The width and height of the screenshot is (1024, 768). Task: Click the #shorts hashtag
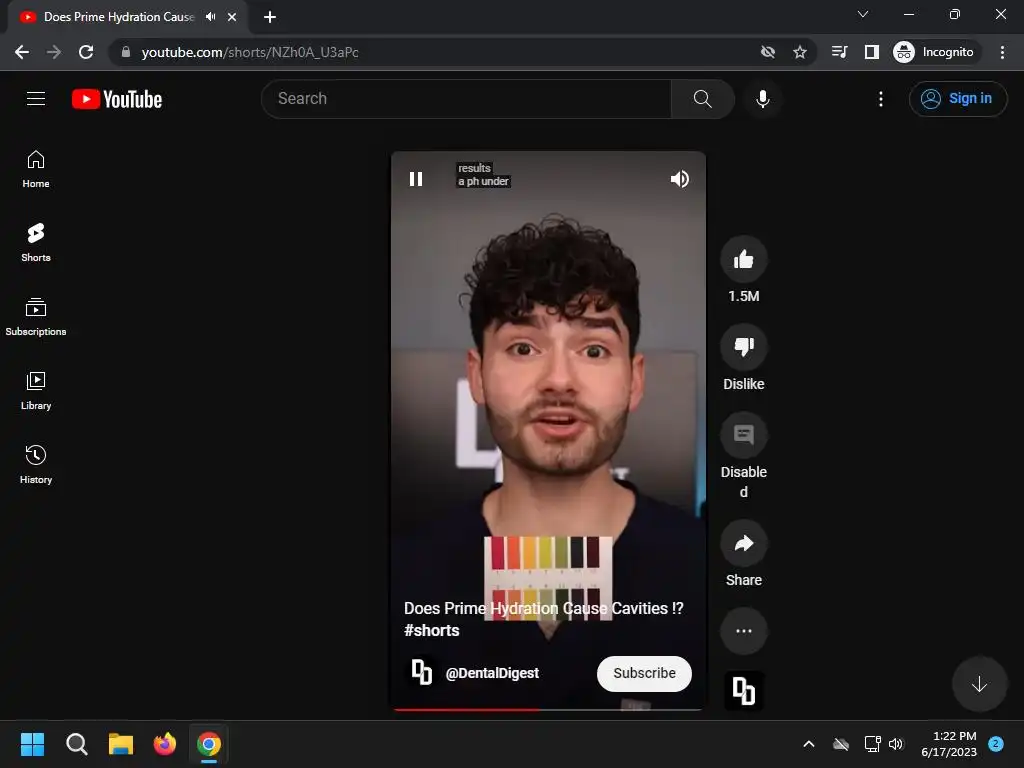[432, 630]
